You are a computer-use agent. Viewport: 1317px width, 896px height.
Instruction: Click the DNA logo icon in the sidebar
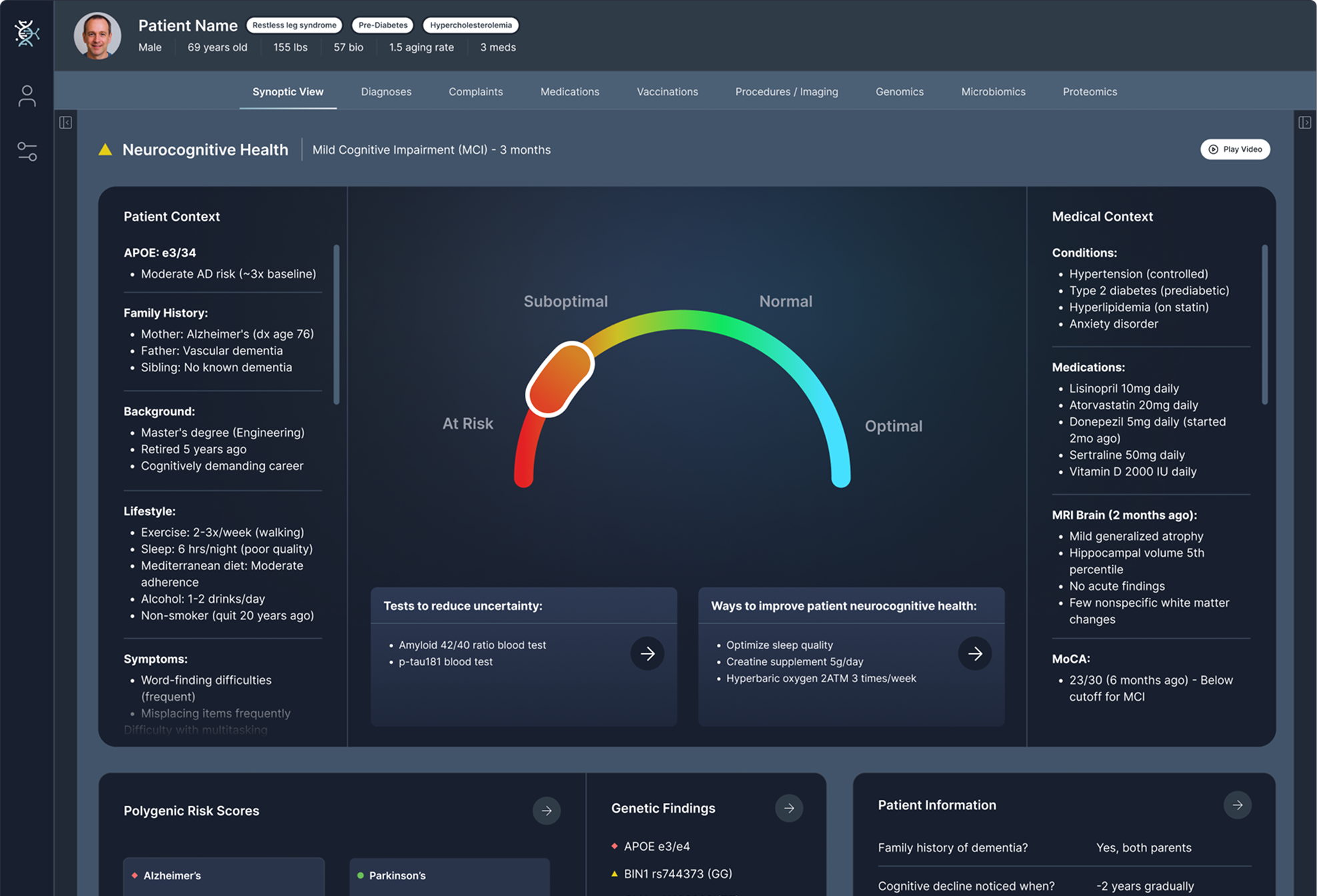pos(27,33)
